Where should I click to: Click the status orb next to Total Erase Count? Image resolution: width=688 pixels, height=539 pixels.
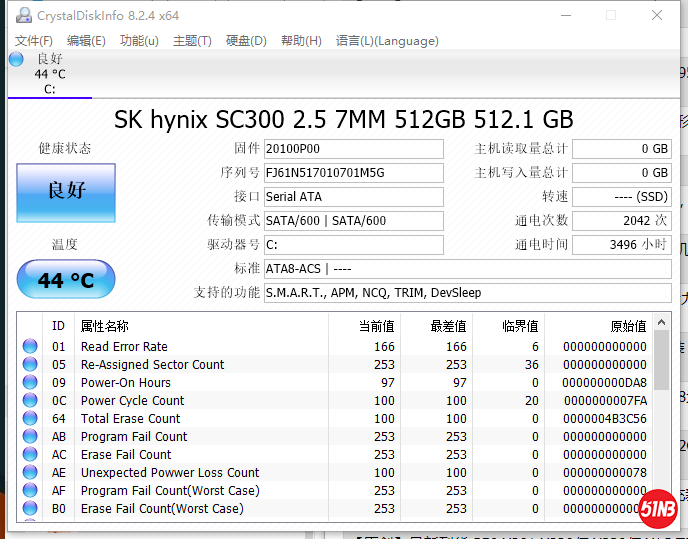tap(30, 419)
